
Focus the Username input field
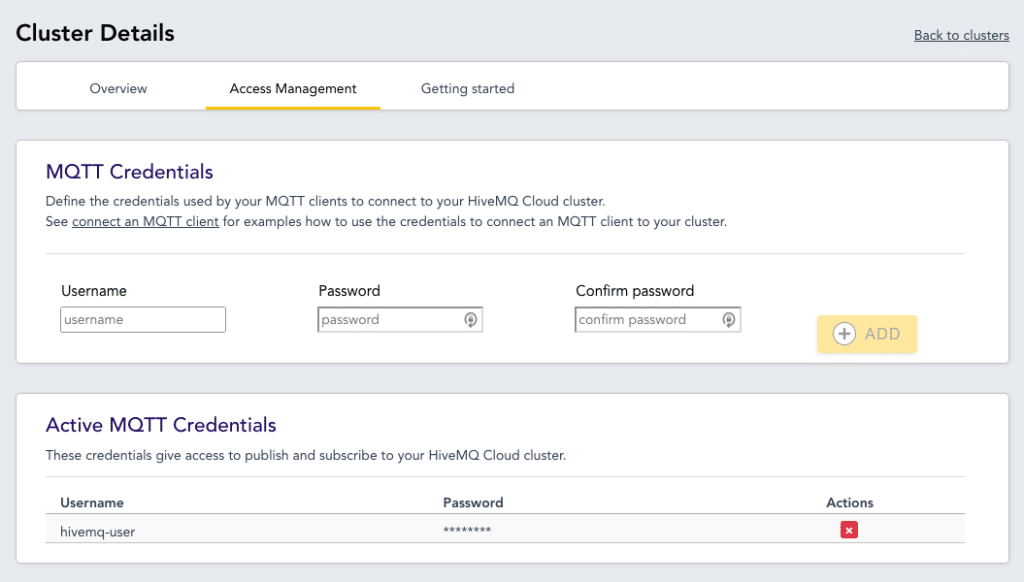pyautogui.click(x=143, y=319)
